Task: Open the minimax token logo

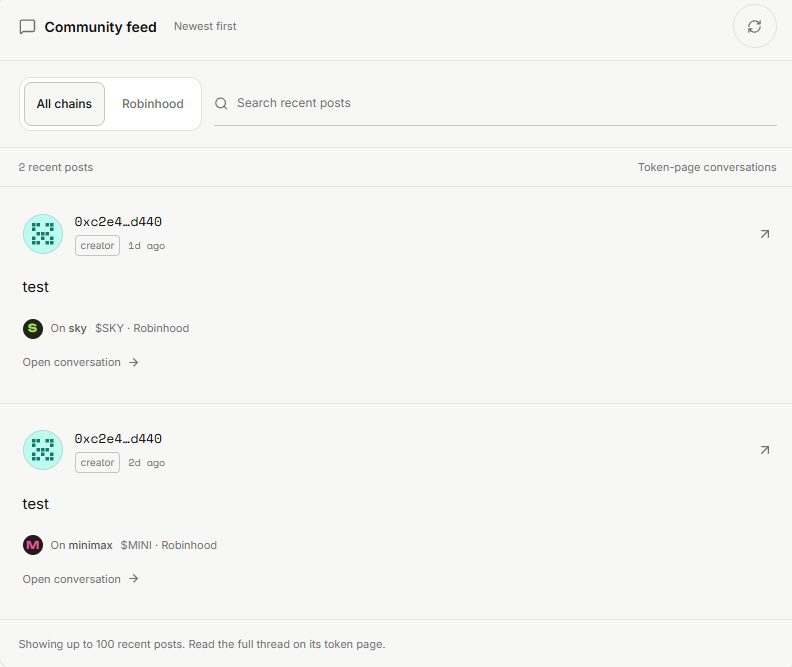Action: (33, 545)
